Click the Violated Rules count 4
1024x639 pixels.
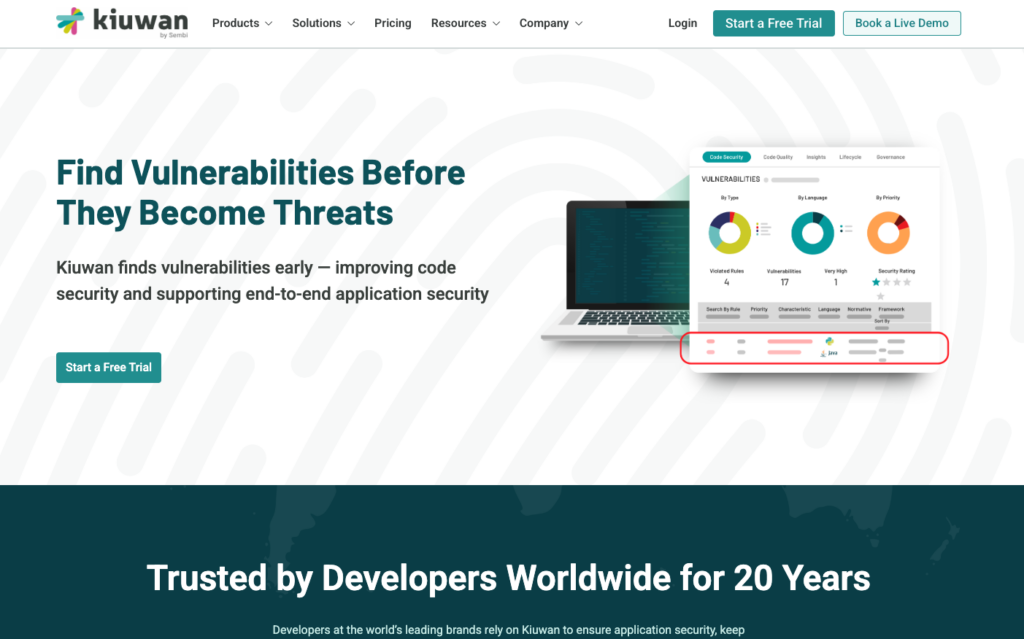(727, 282)
